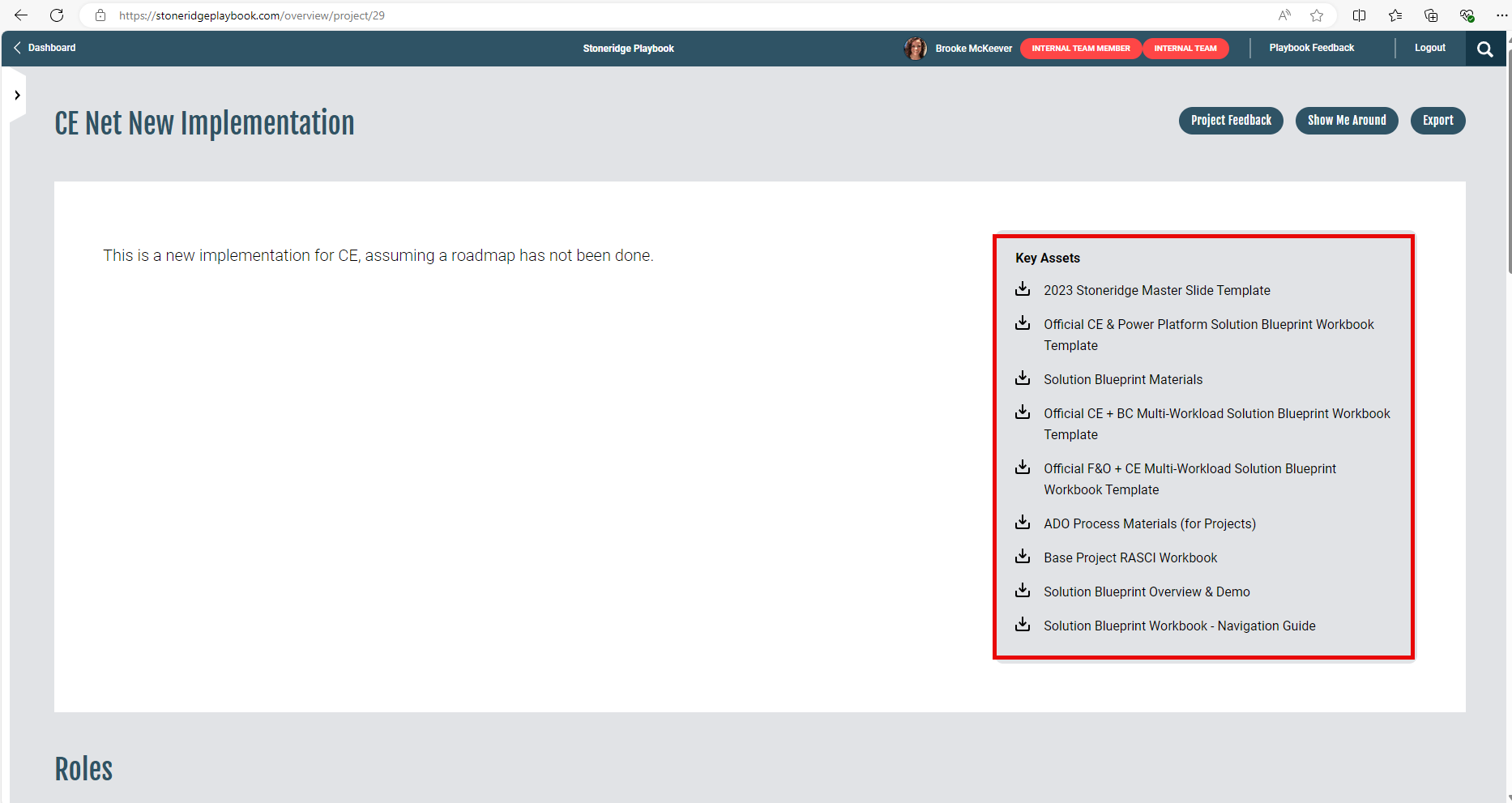Viewport: 1512px width, 803px height.
Task: Click the browser address bar URL
Action: [x=252, y=15]
